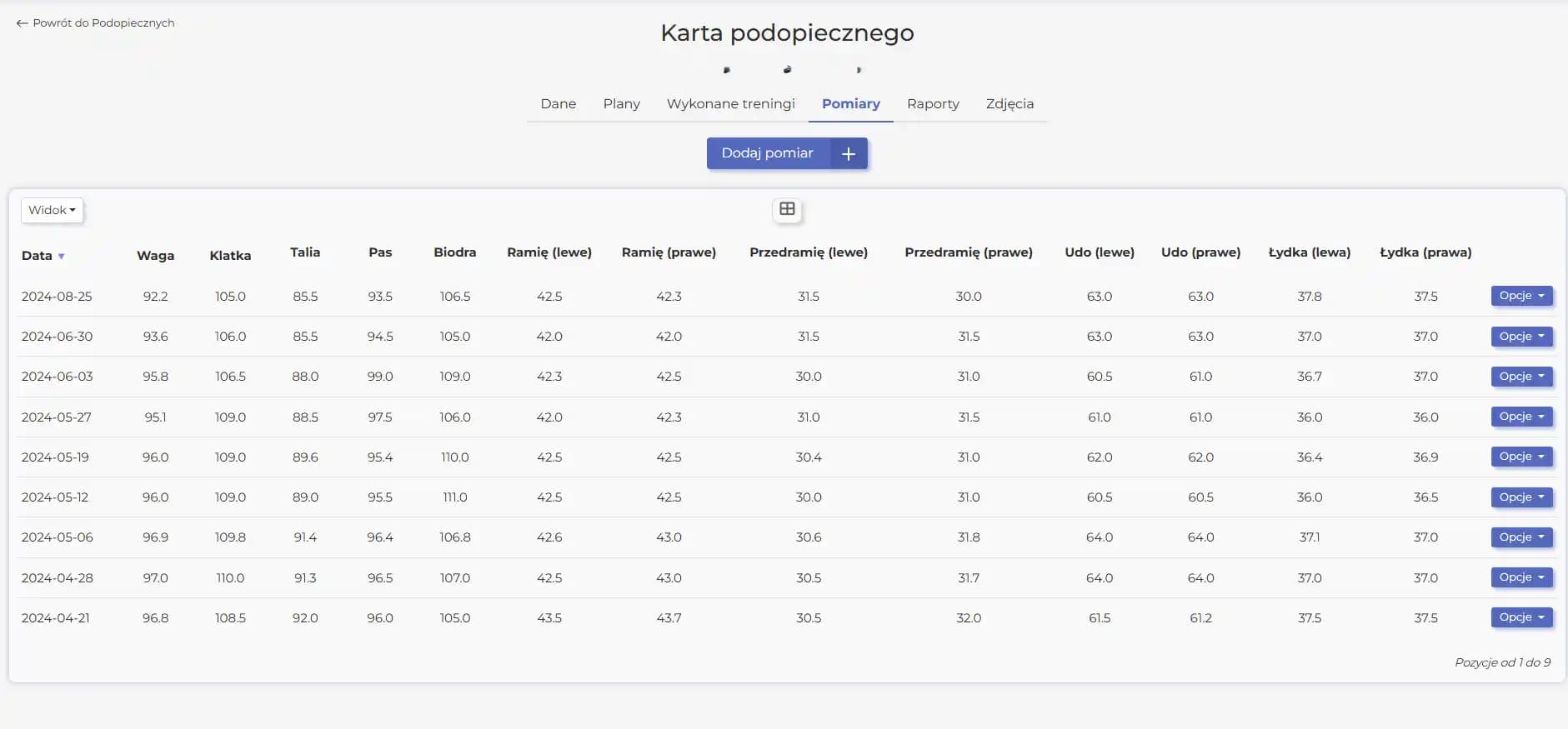
Task: Click the table grid view icon
Action: click(787, 209)
